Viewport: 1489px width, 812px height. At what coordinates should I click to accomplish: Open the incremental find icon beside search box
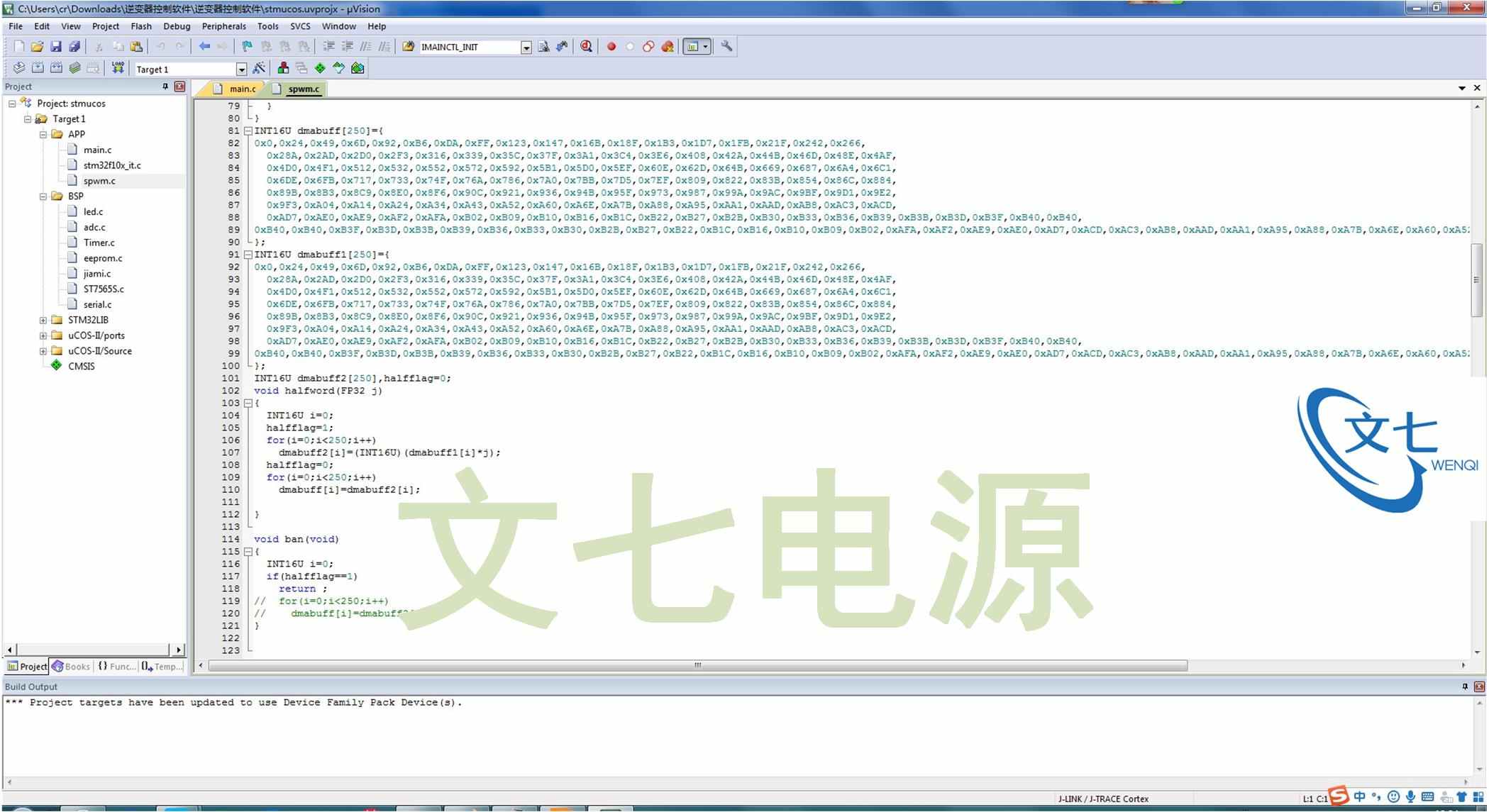click(562, 47)
